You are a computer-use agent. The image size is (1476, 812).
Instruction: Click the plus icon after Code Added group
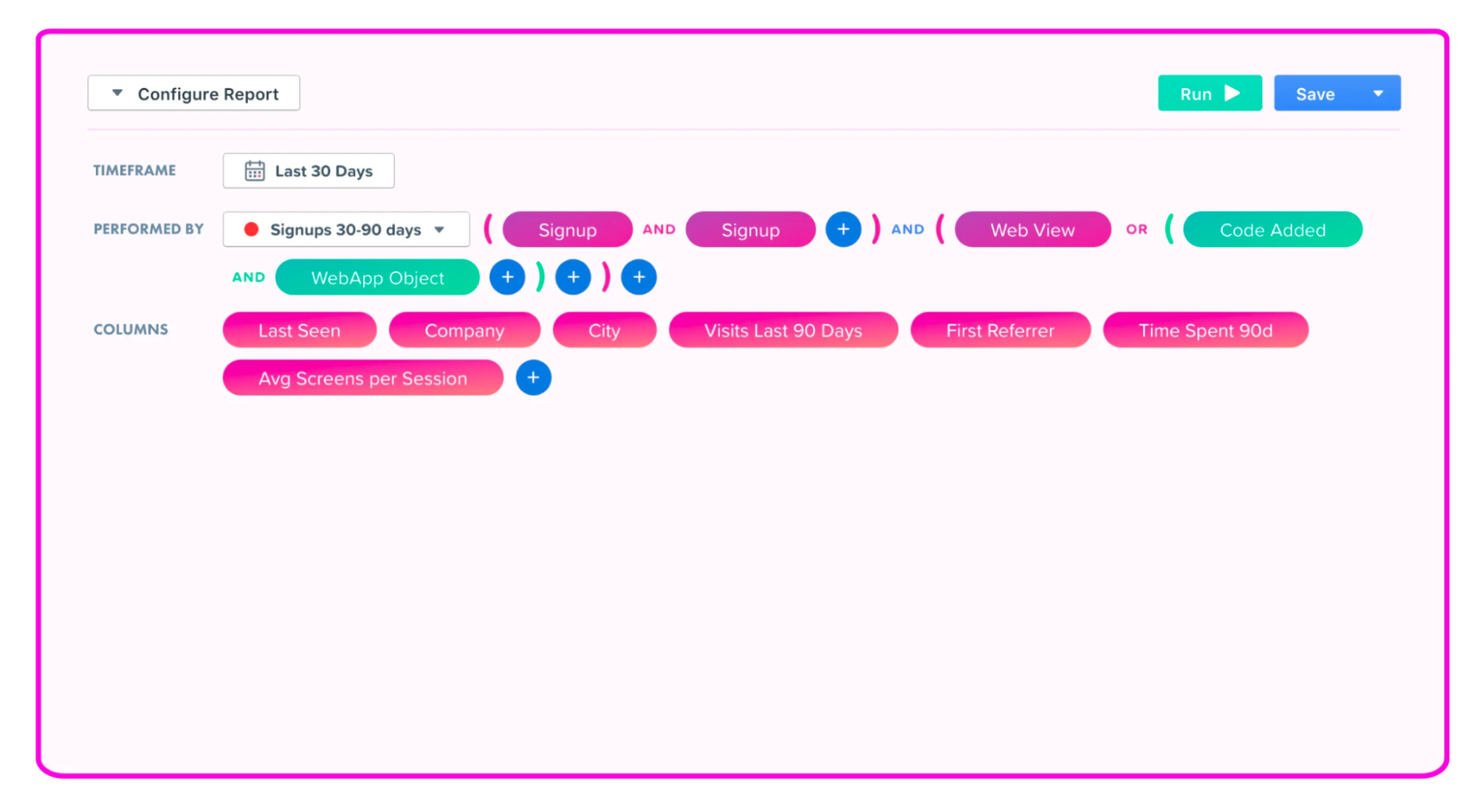[x=573, y=277]
